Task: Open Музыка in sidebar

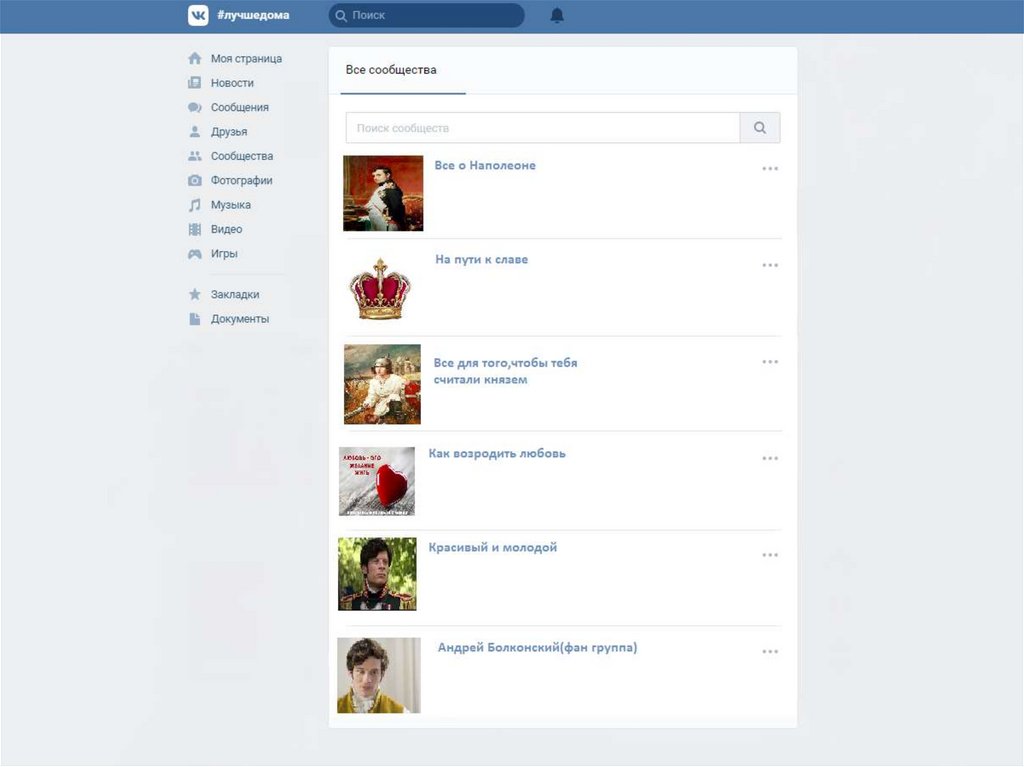Action: point(231,204)
